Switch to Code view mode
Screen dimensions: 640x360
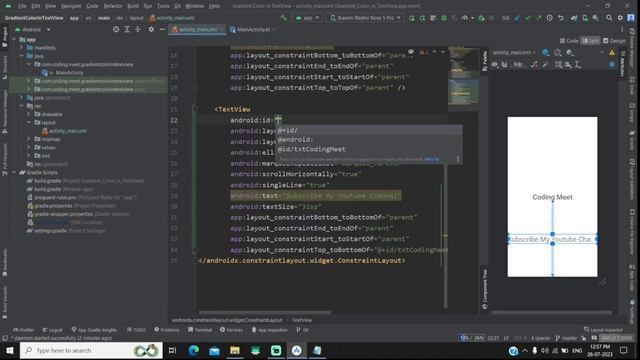click(569, 41)
